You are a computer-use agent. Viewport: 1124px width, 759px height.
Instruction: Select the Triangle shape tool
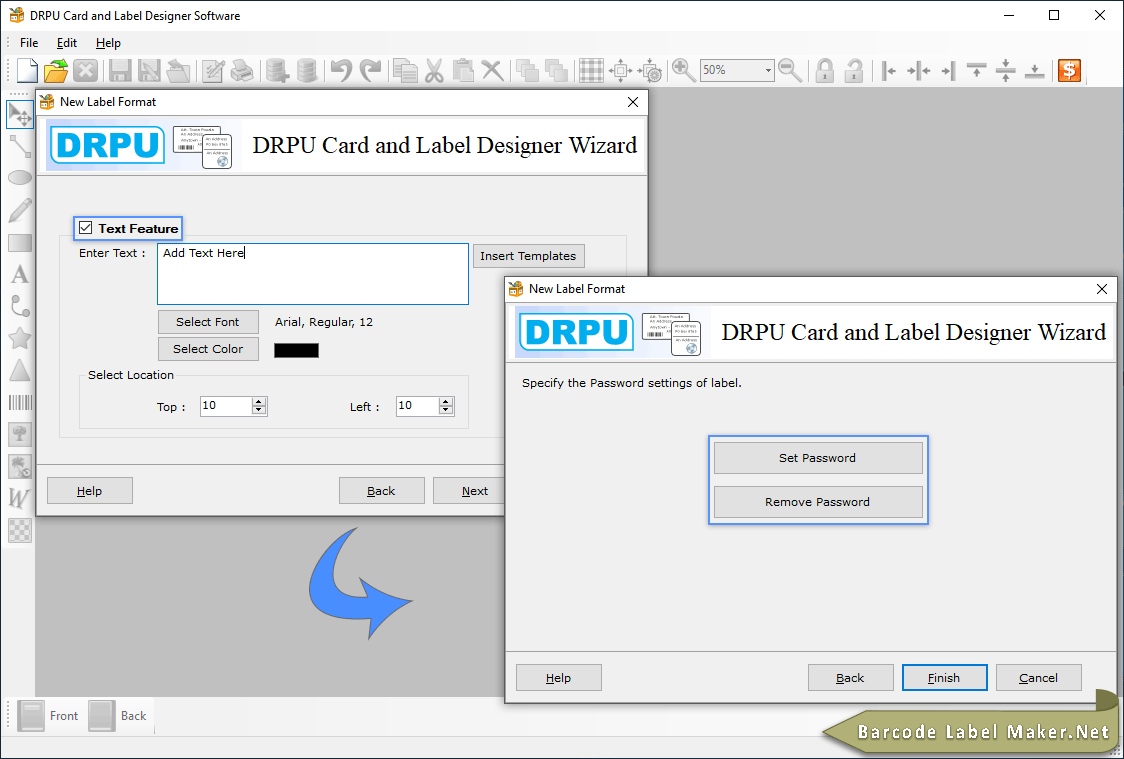pos(20,370)
